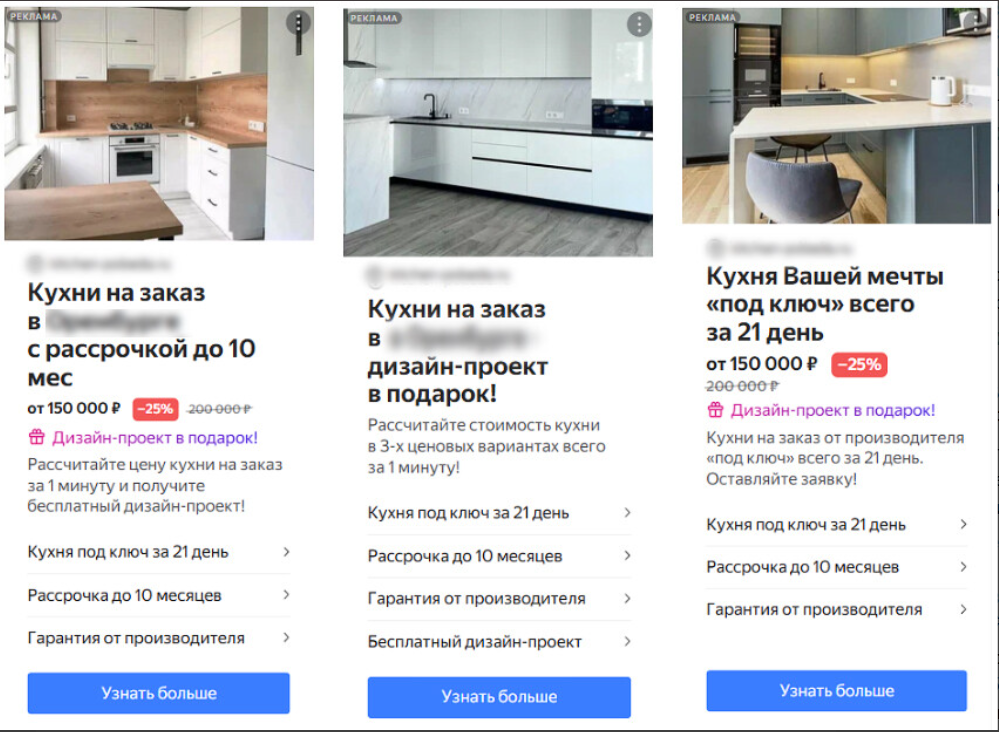Viewport: 999px width, 732px height.
Task: Click gift icon in third ad card
Action: click(x=715, y=410)
